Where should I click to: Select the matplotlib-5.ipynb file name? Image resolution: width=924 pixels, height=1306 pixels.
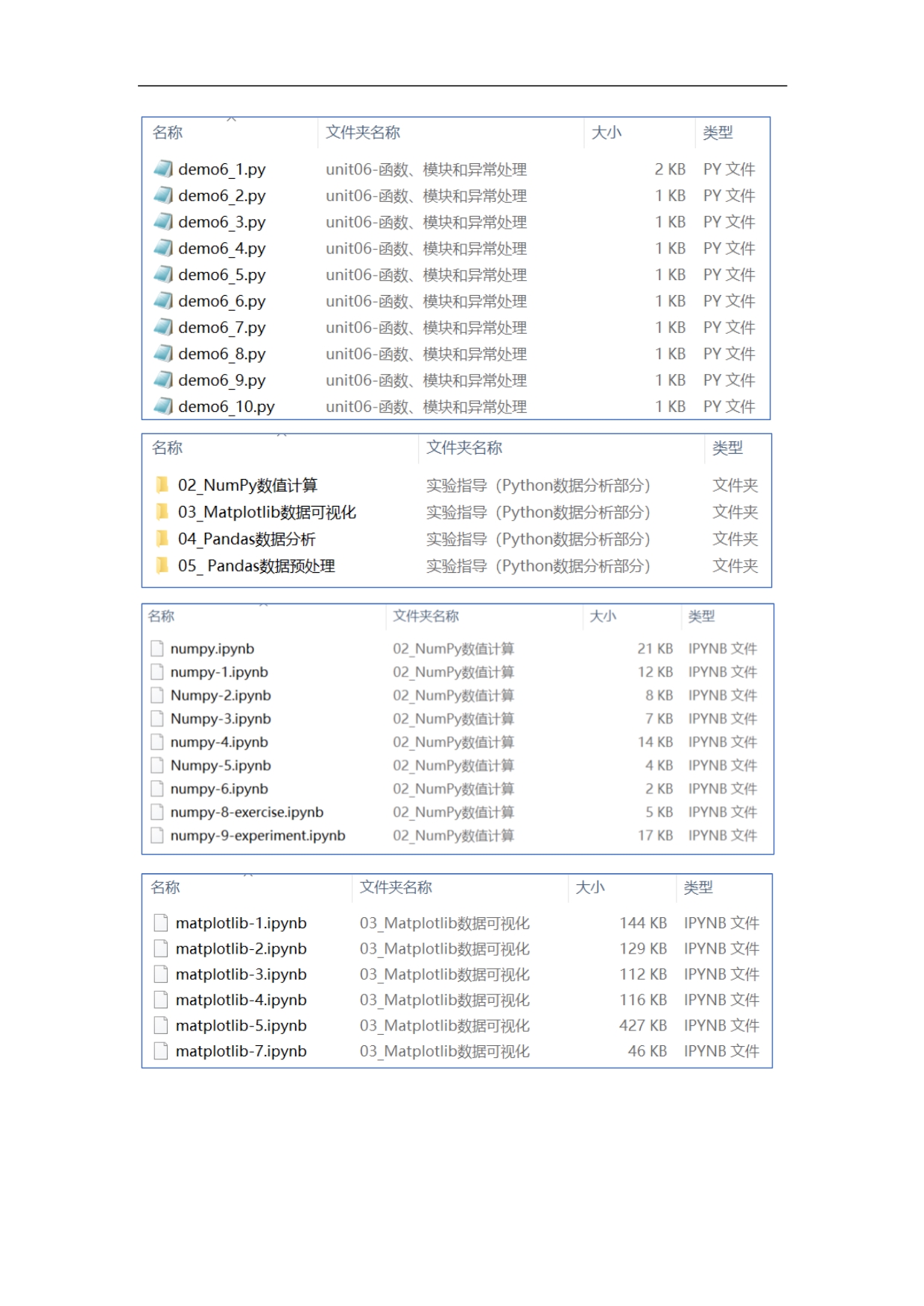pos(241,1026)
